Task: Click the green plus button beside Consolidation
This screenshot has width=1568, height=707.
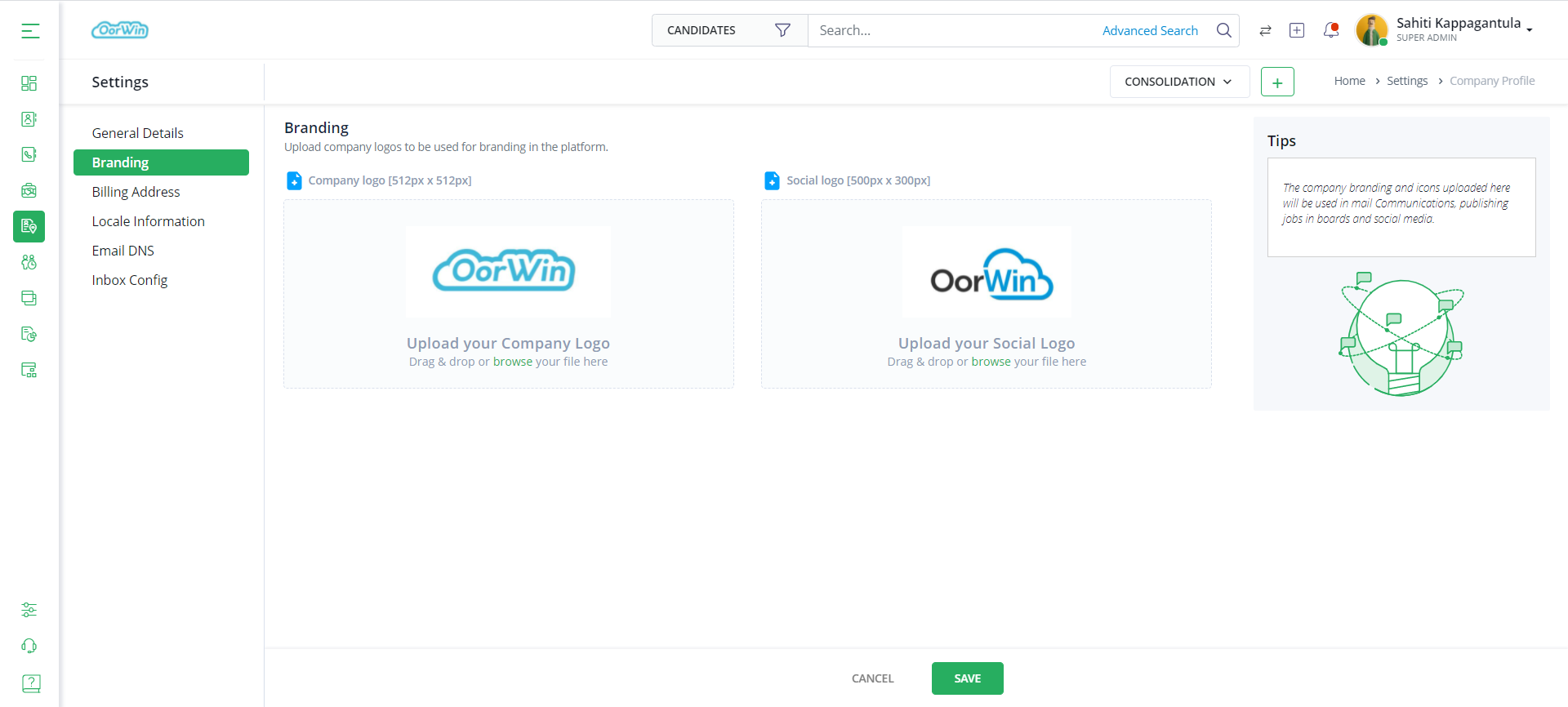Action: (1277, 82)
